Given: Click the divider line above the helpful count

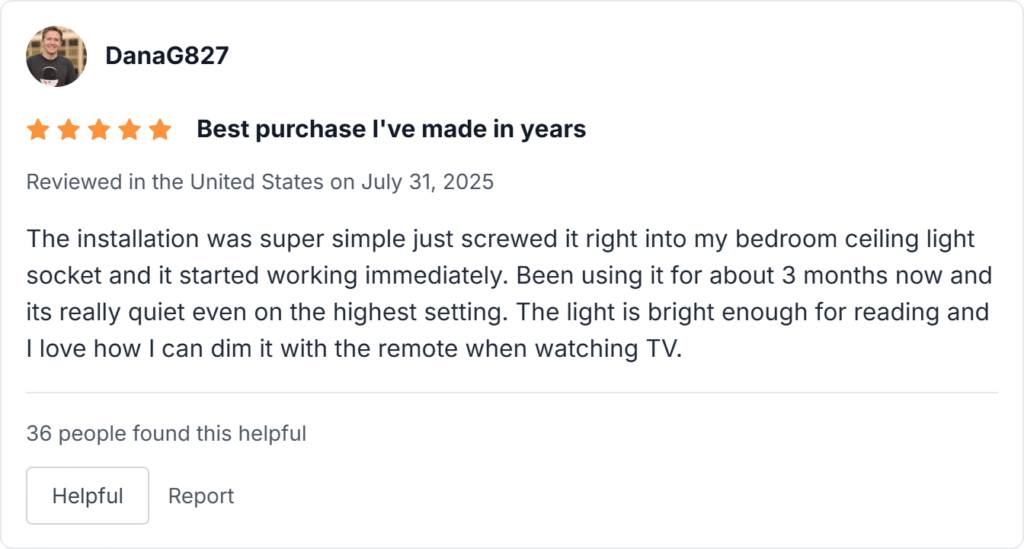Looking at the screenshot, I should (512, 393).
